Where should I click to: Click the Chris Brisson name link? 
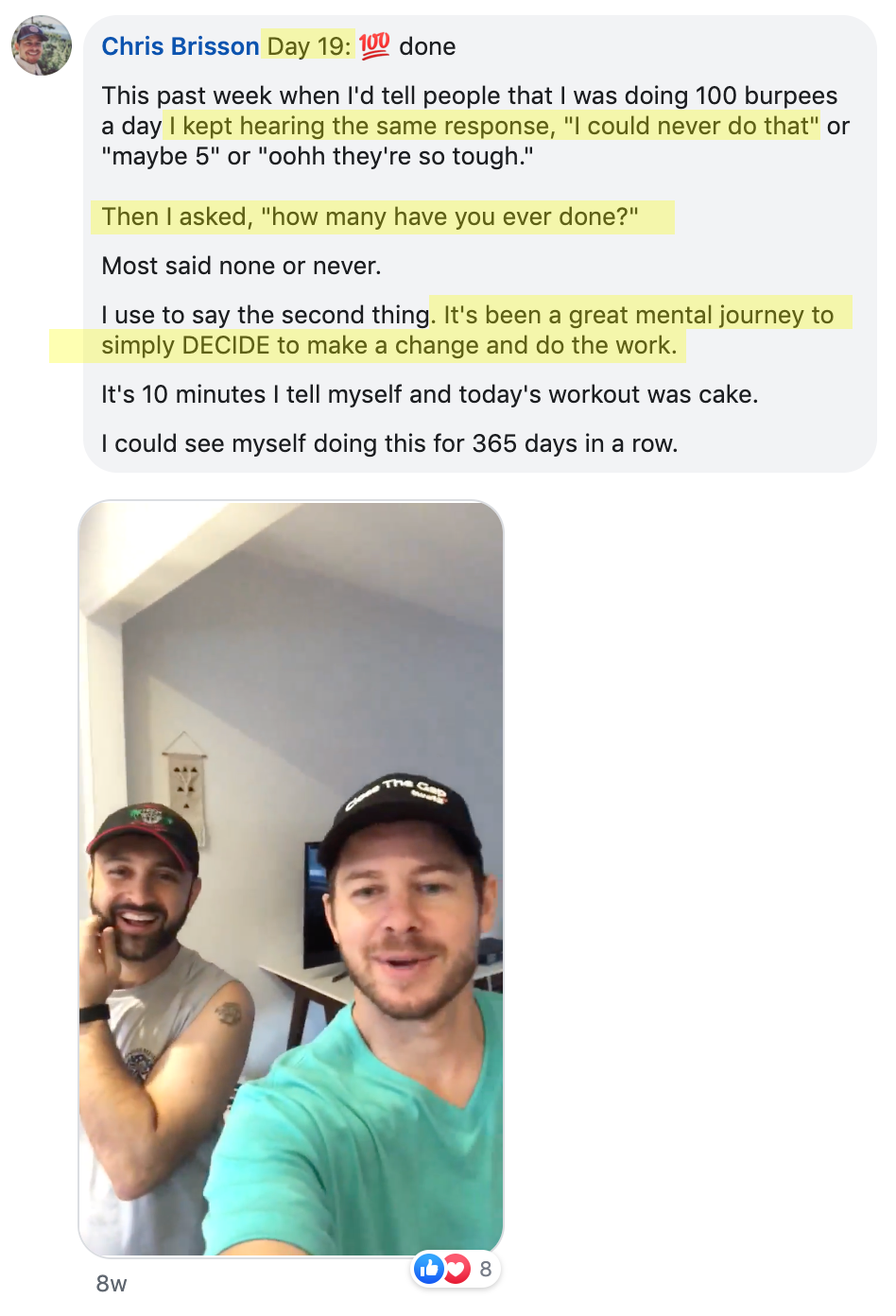click(x=180, y=46)
